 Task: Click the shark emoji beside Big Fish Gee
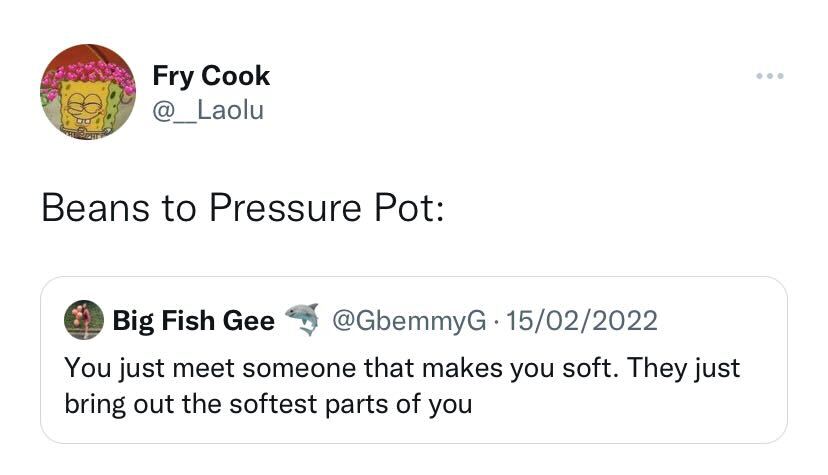coord(300,320)
